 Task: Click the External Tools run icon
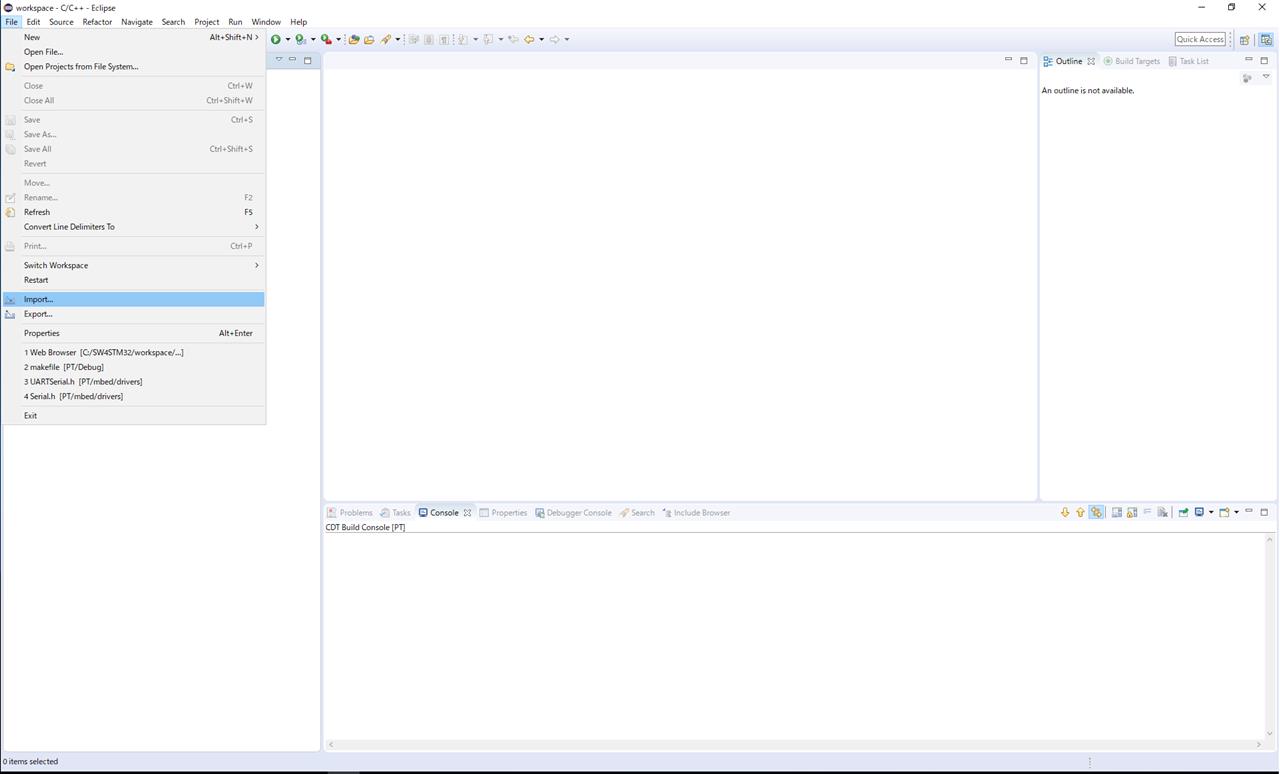(x=326, y=39)
